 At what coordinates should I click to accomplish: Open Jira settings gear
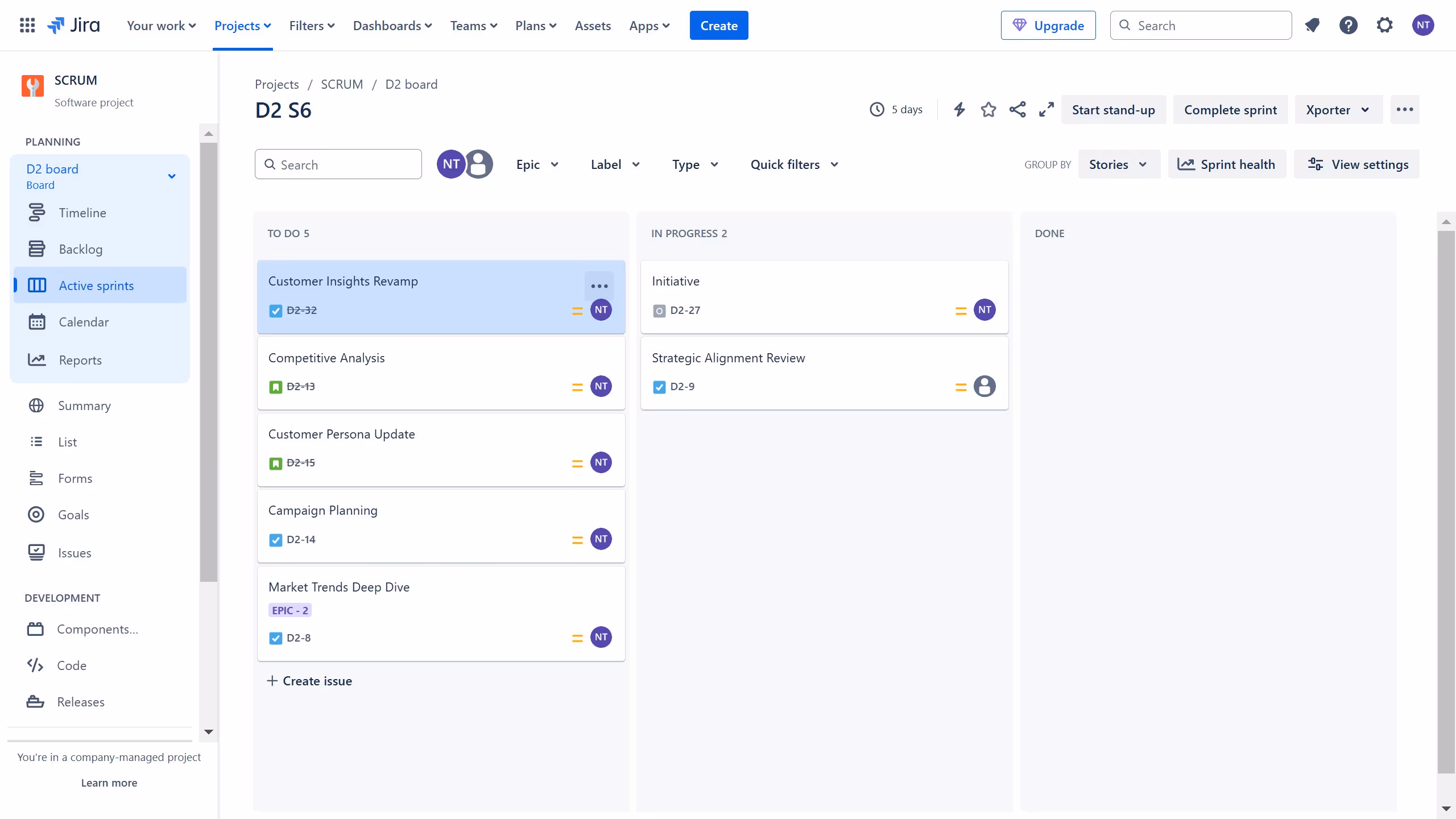(1385, 25)
